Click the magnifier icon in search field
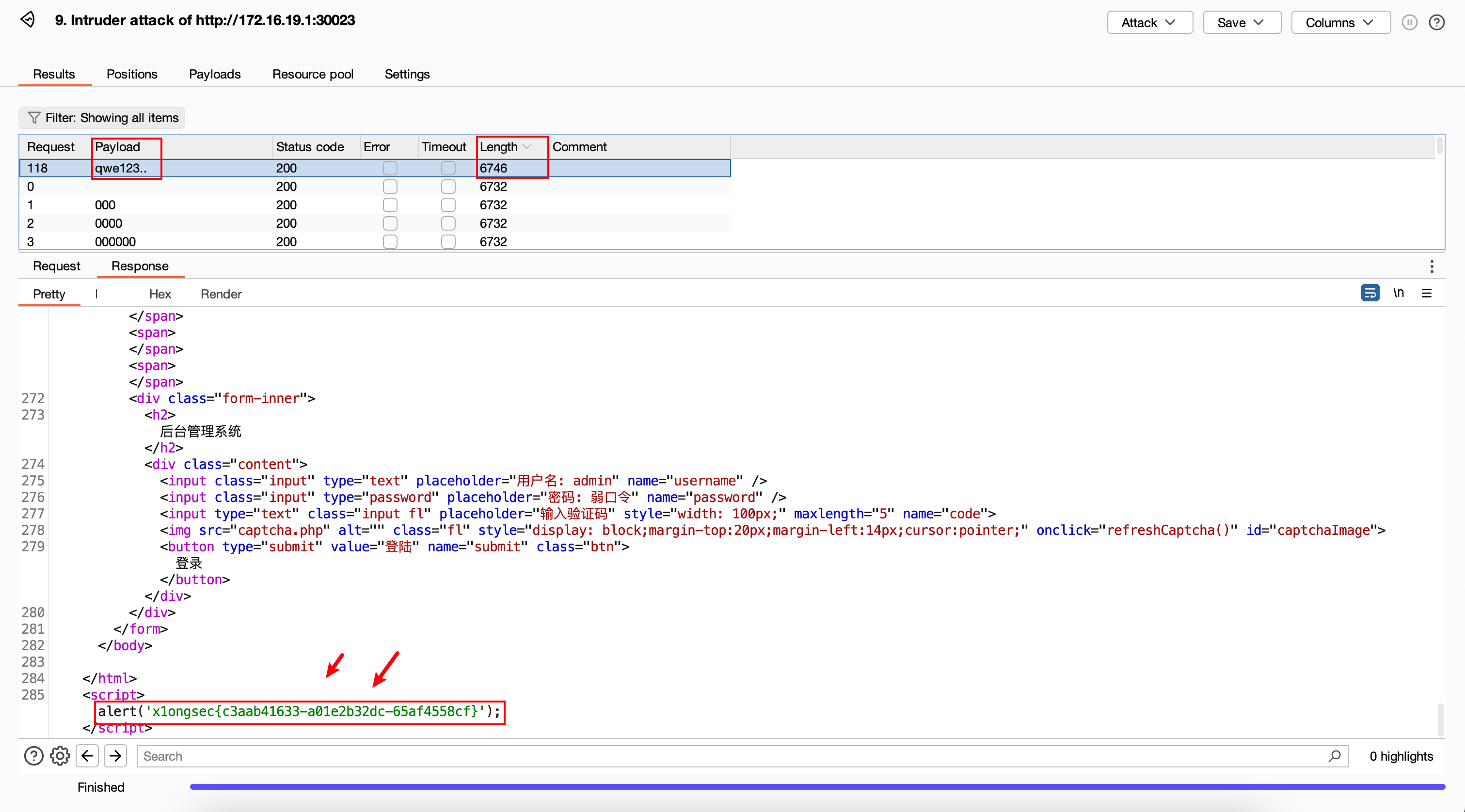Screen dimensions: 1465x812 coord(1334,756)
